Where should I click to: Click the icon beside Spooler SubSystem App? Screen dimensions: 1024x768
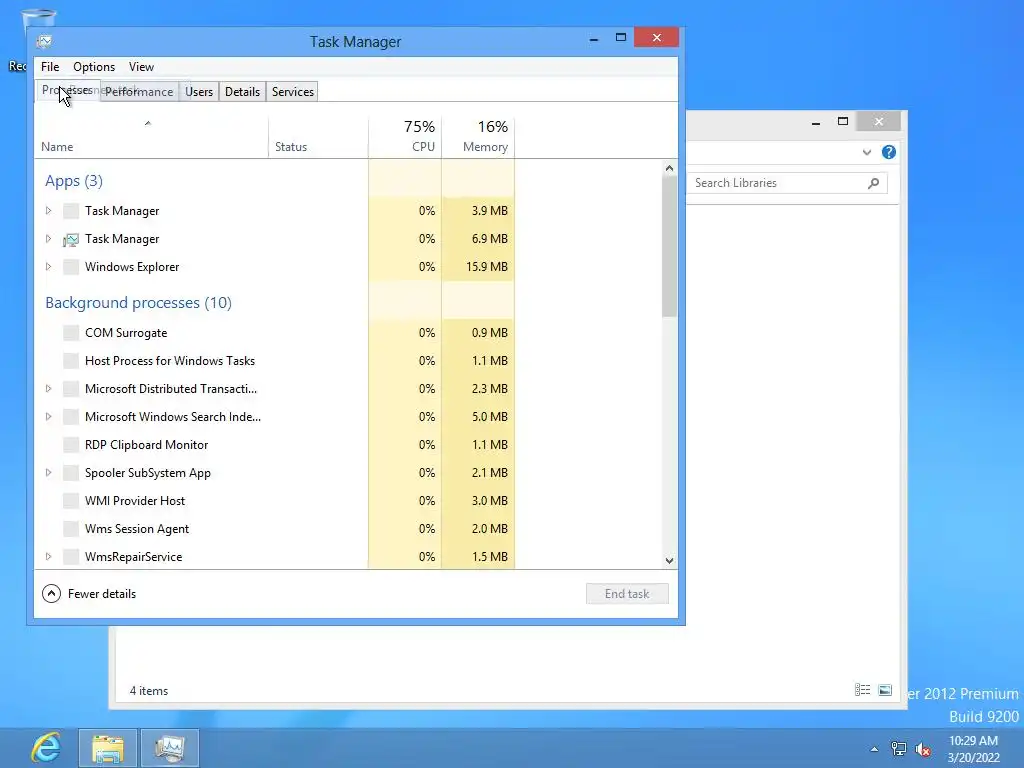[71, 473]
